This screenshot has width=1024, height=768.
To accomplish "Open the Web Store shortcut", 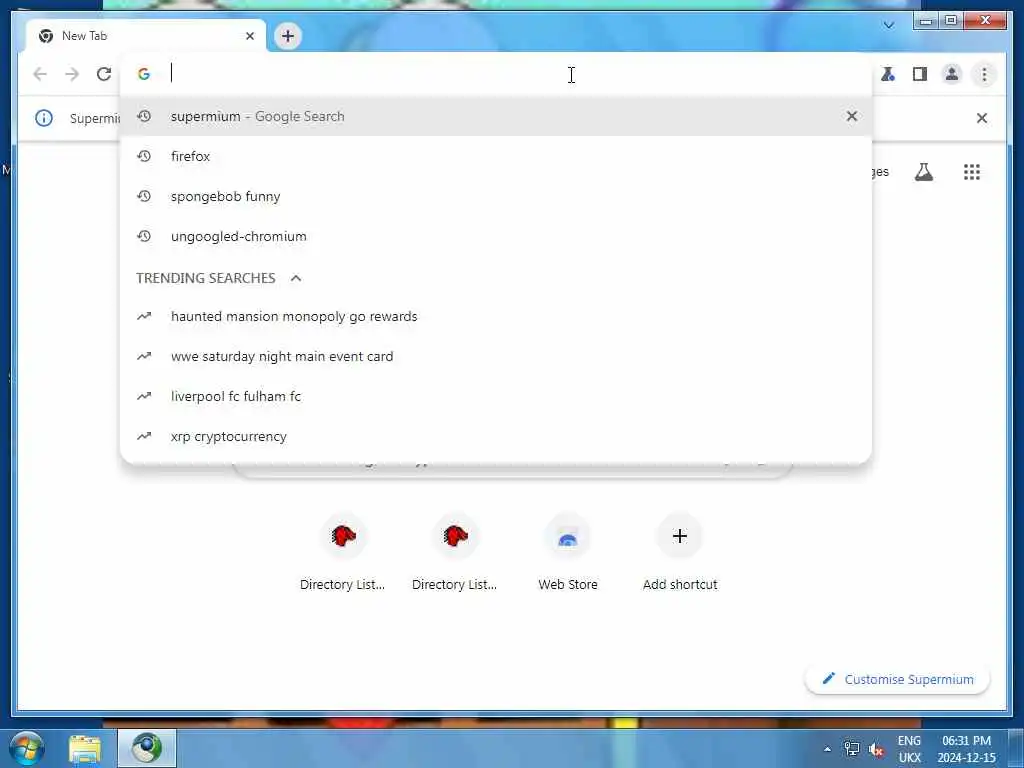I will pyautogui.click(x=568, y=552).
